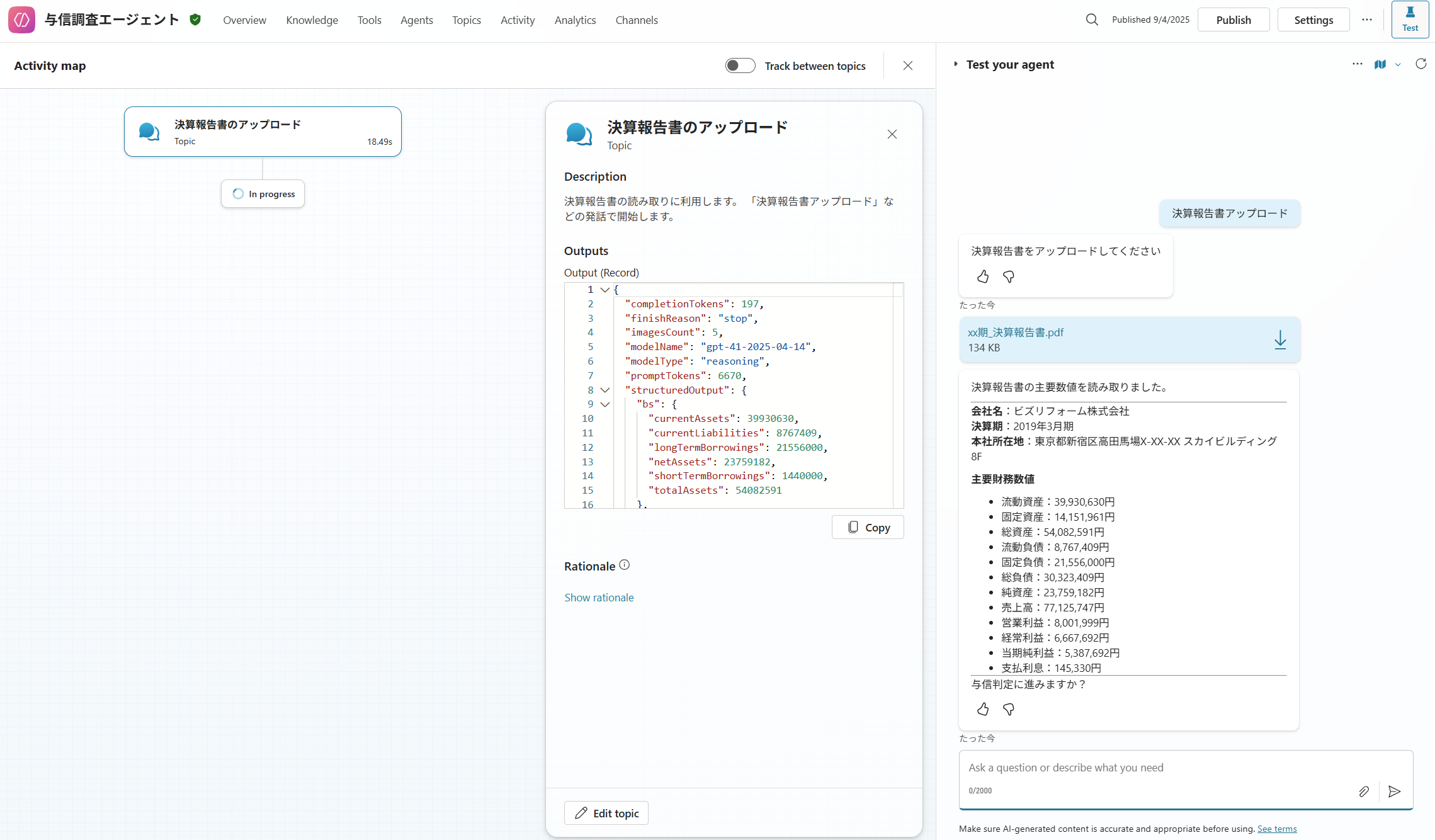Open the Test panel icon

(1410, 20)
